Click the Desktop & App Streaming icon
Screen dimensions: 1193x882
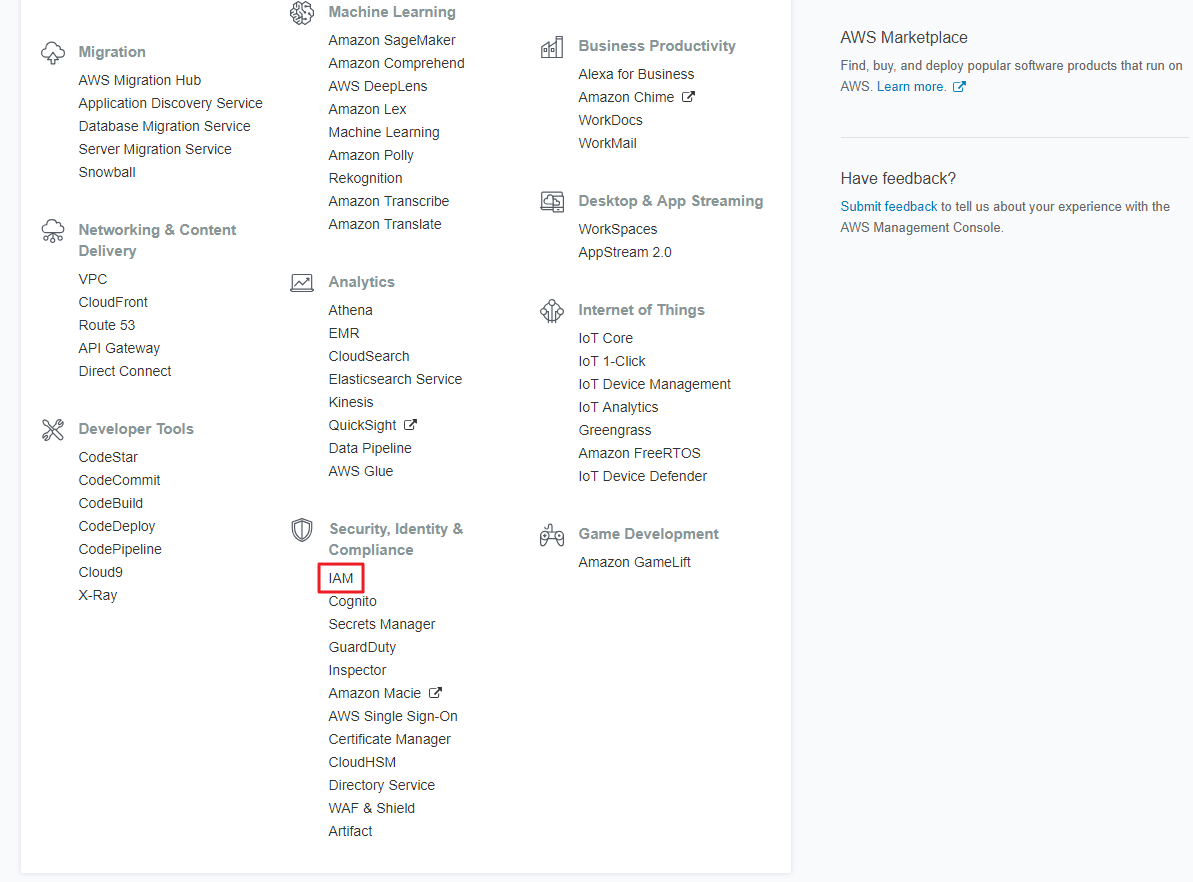click(x=552, y=202)
